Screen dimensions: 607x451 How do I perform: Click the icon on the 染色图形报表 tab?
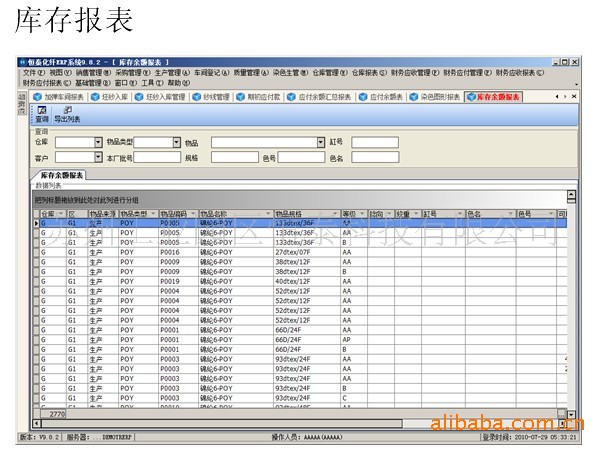(414, 97)
